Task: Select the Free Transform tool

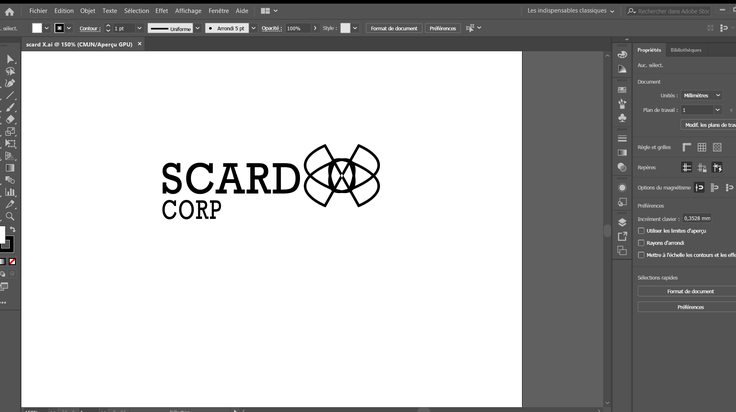Action: click(x=10, y=144)
